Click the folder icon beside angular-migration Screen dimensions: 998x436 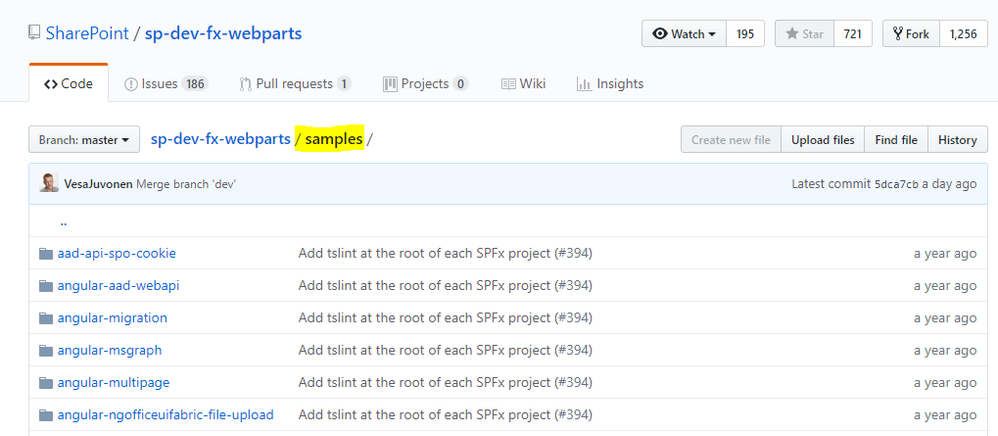coord(45,318)
